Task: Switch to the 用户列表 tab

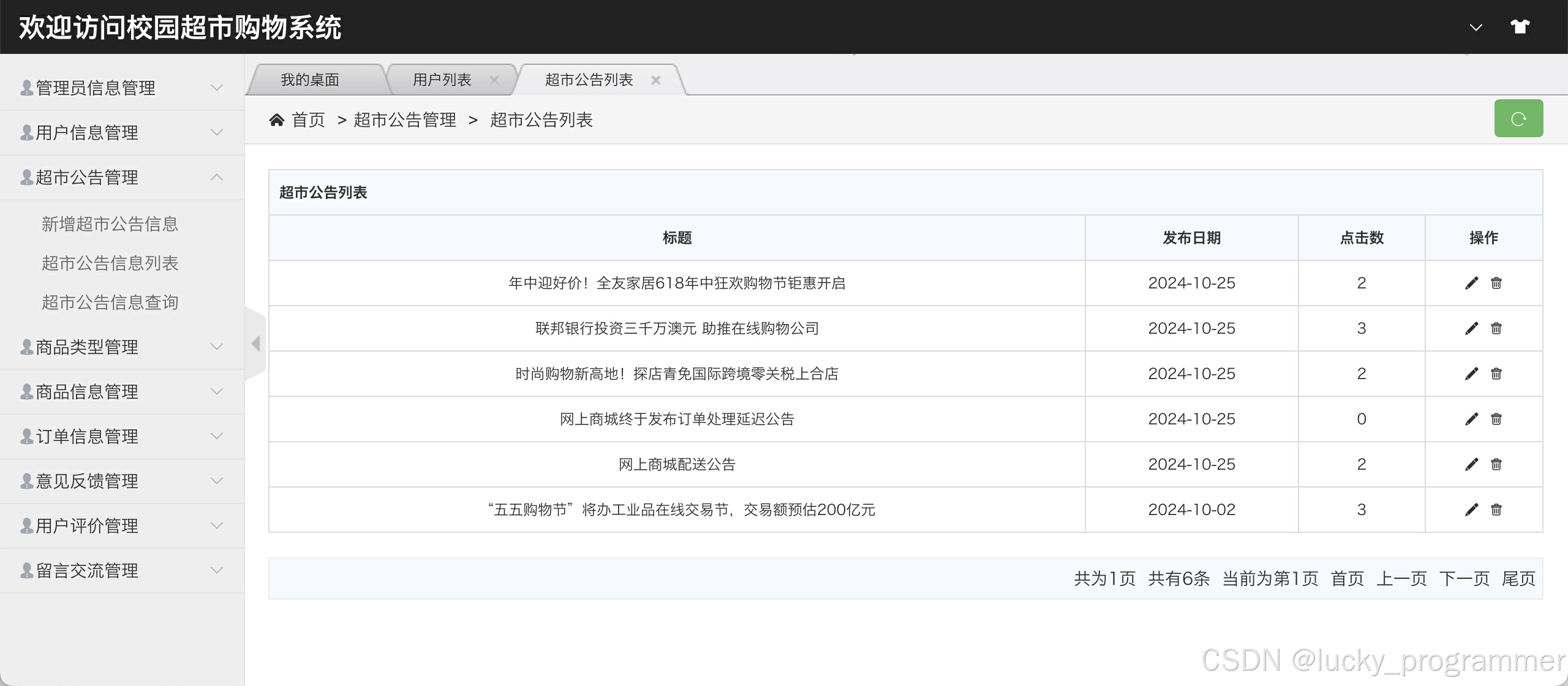Action: coord(442,80)
